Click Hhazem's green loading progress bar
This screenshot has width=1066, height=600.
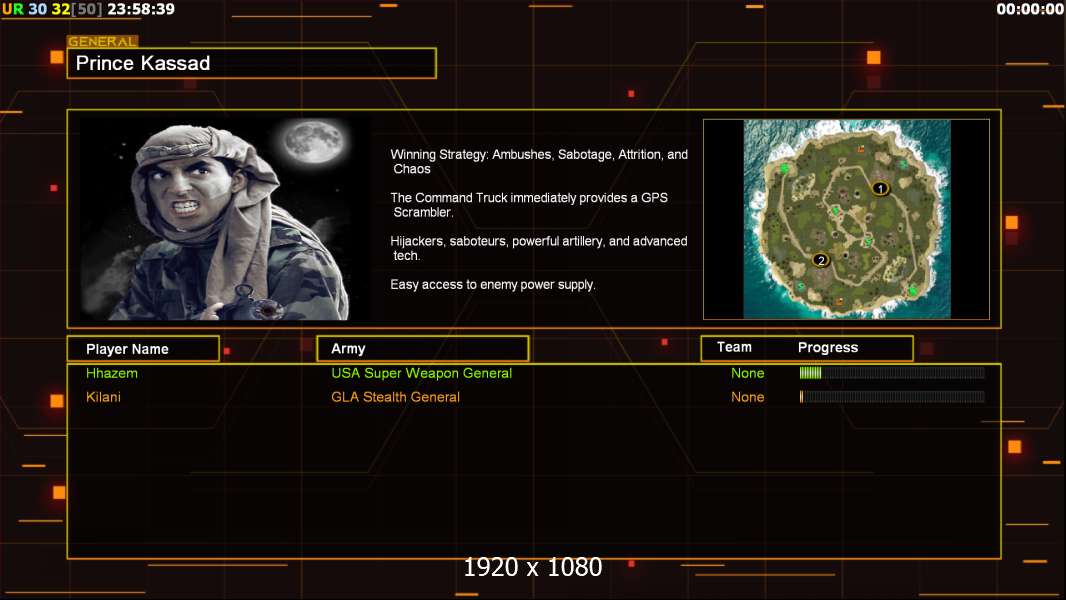coord(892,372)
